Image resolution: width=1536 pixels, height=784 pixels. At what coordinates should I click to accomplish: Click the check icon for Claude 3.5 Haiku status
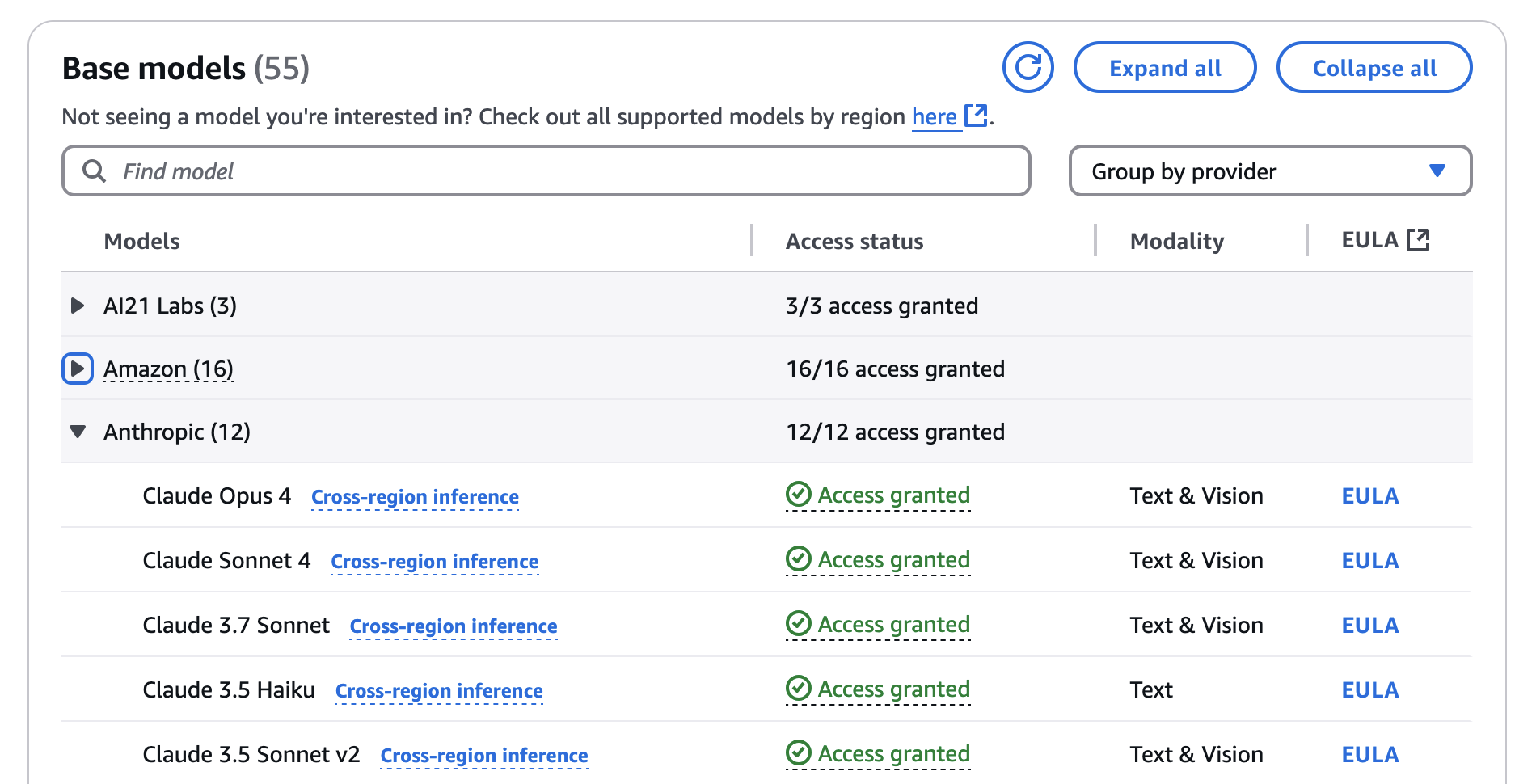799,689
